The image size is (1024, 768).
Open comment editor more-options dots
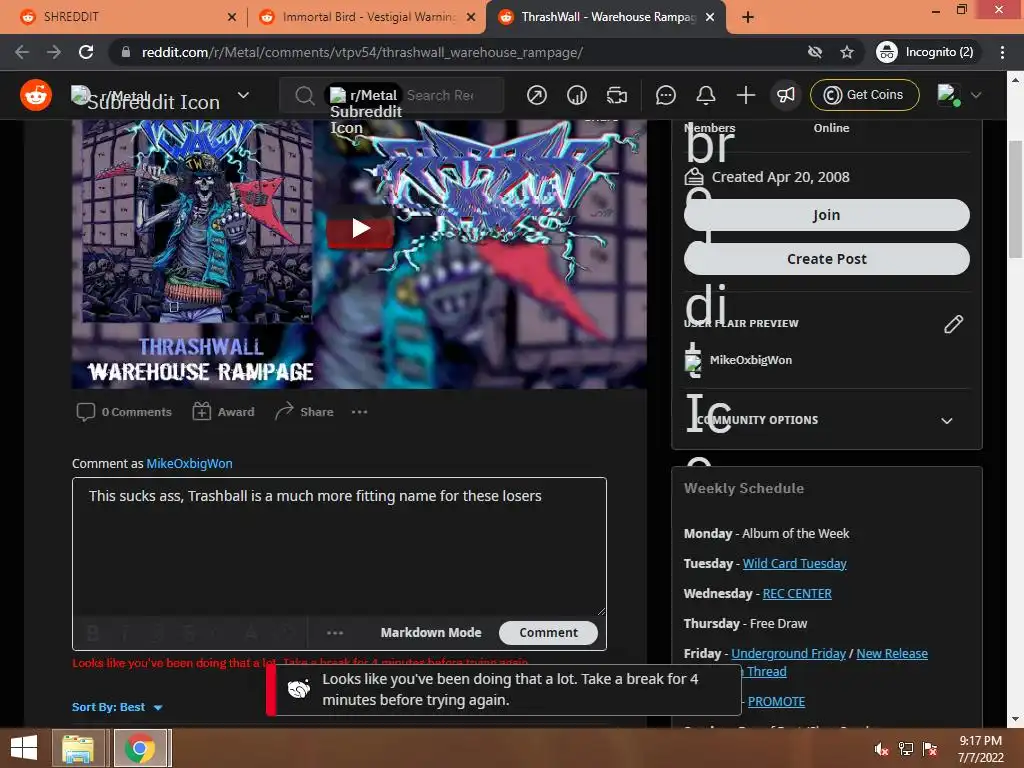tap(334, 633)
